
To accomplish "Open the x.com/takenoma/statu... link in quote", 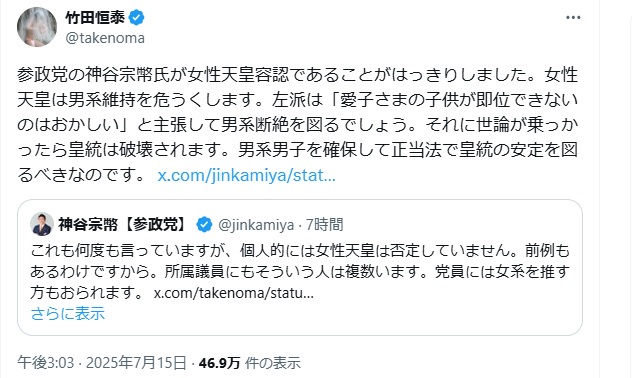I will coord(233,293).
